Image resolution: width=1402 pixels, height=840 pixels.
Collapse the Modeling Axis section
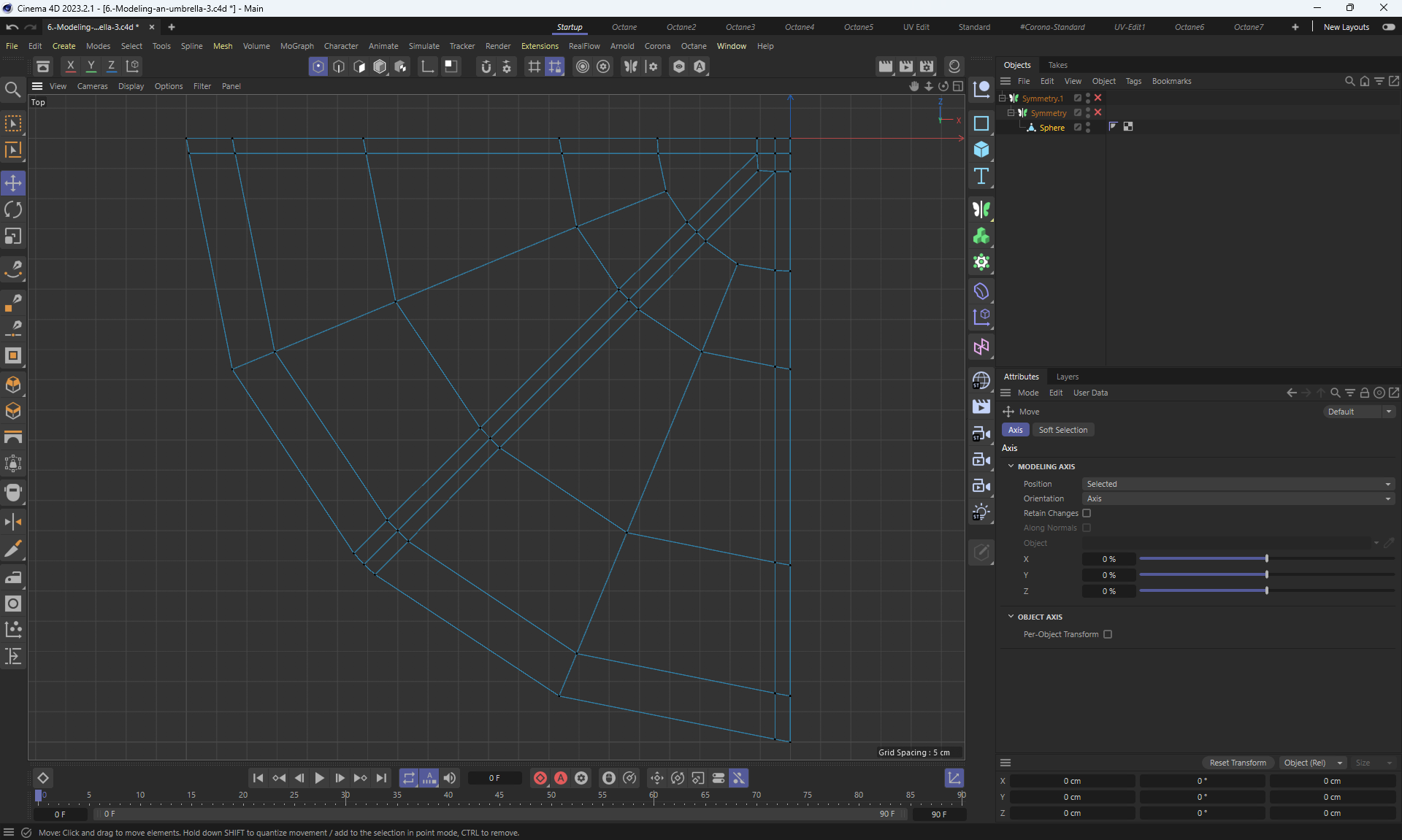(x=1011, y=466)
